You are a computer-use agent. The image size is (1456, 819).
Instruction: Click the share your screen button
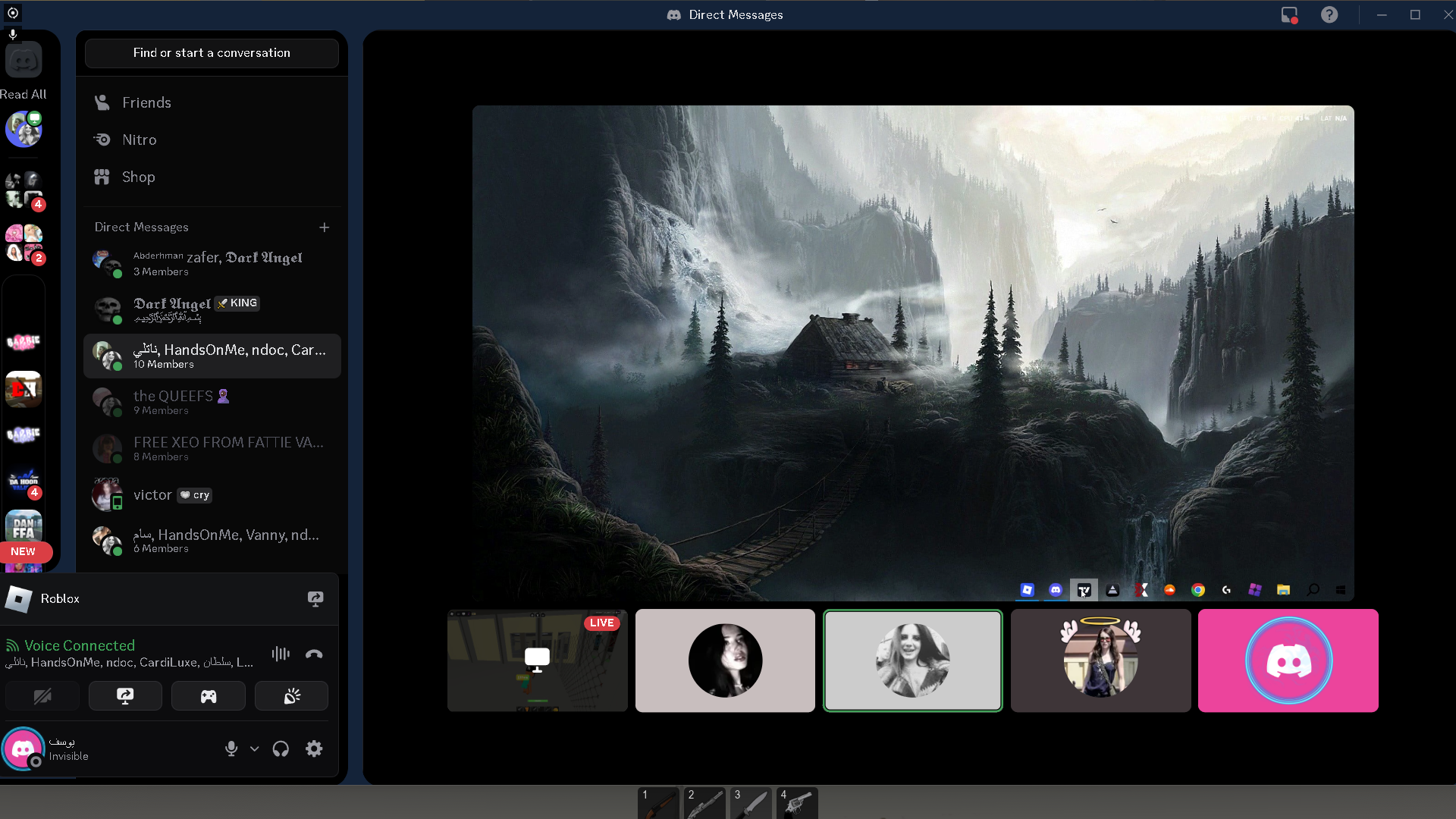[125, 696]
